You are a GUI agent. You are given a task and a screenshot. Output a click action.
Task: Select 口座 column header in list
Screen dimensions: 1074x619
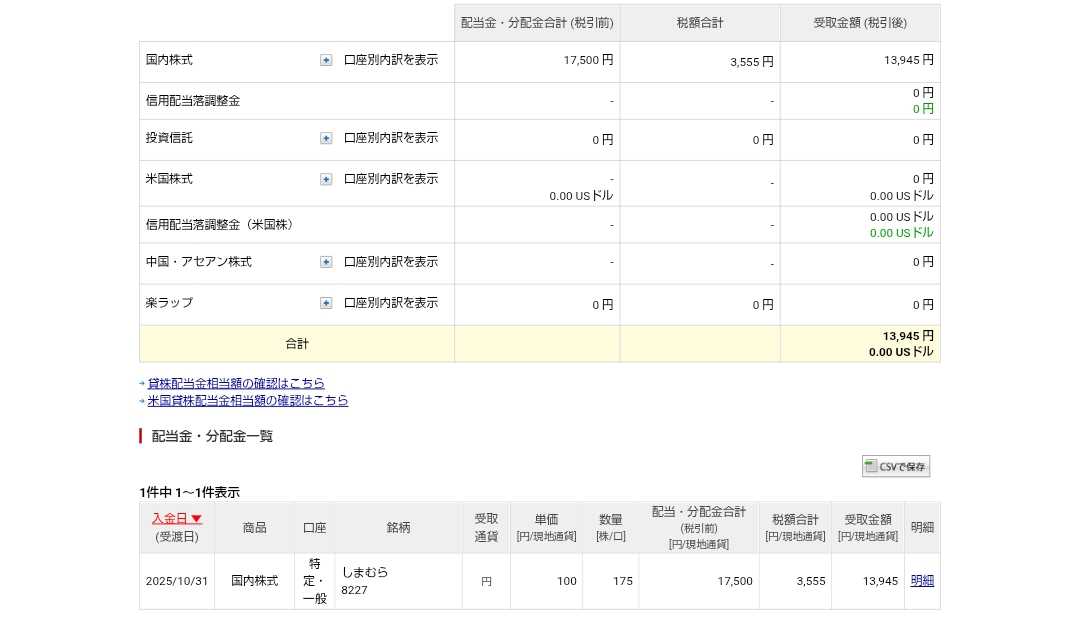(314, 528)
